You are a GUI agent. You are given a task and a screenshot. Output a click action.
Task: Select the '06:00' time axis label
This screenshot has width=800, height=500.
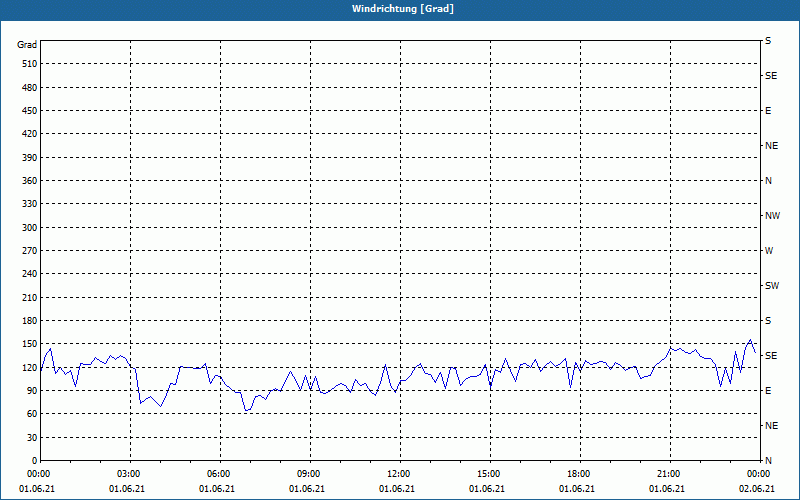[x=220, y=473]
